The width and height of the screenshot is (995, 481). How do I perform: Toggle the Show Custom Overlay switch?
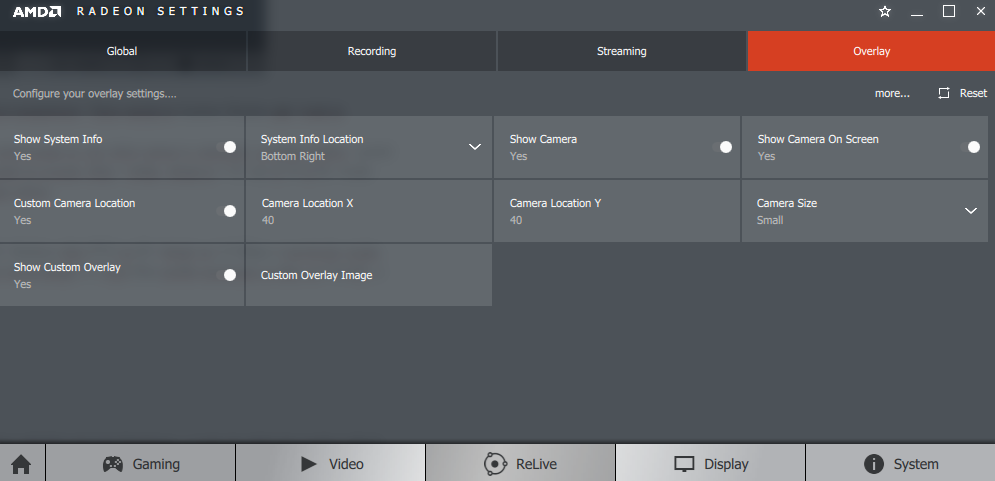pyautogui.click(x=226, y=275)
